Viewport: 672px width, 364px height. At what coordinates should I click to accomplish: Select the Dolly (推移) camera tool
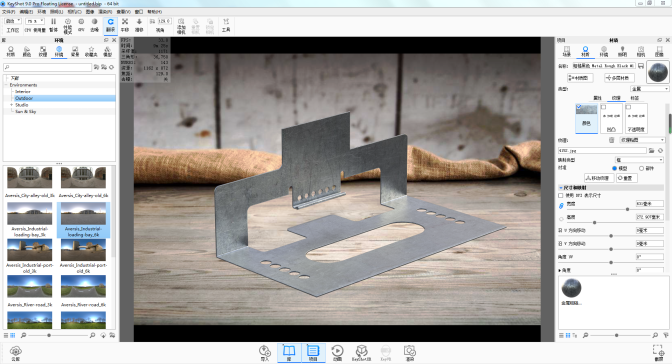tap(139, 25)
